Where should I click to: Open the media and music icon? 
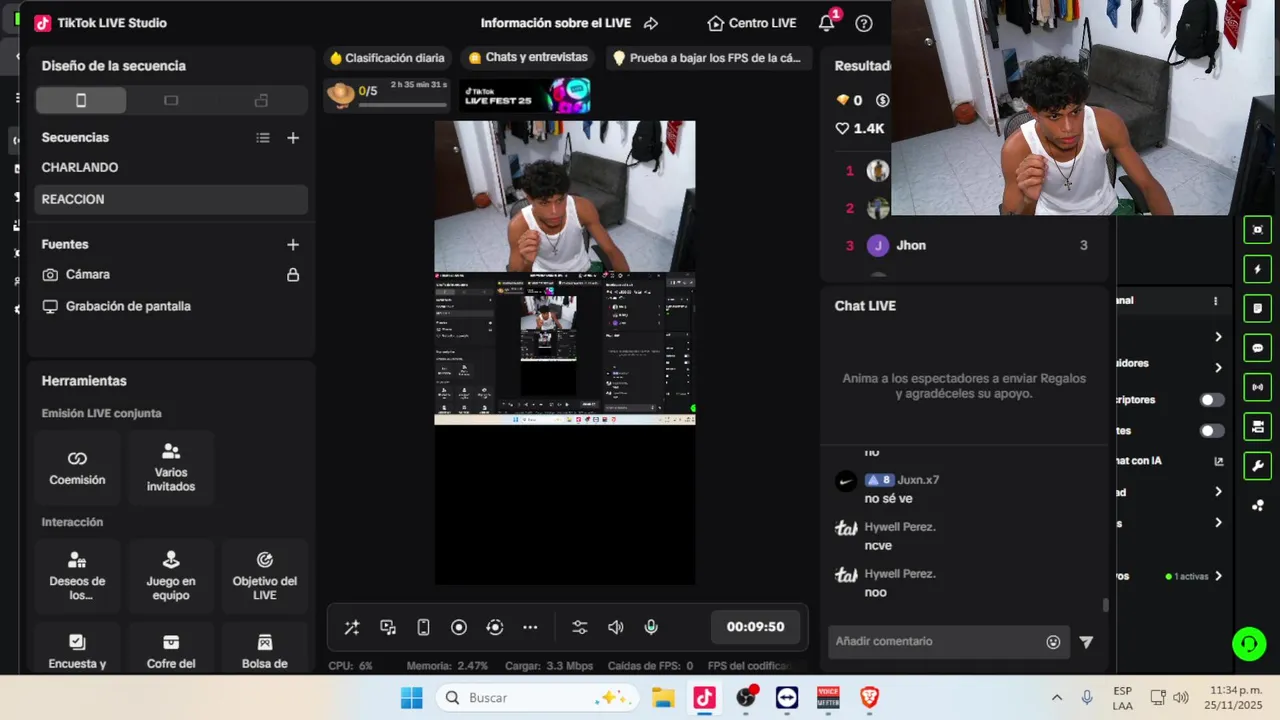388,627
